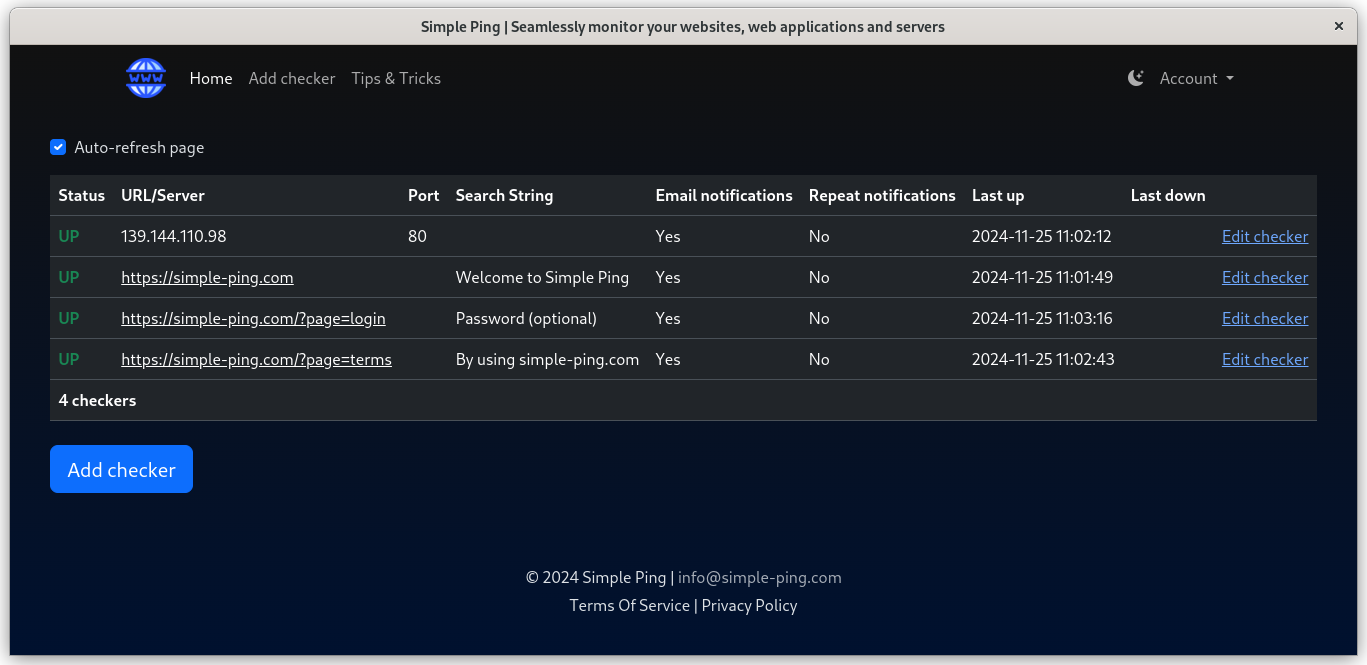Click last up time 2024-11-25 11:03:16
Image resolution: width=1367 pixels, height=665 pixels.
click(1042, 318)
